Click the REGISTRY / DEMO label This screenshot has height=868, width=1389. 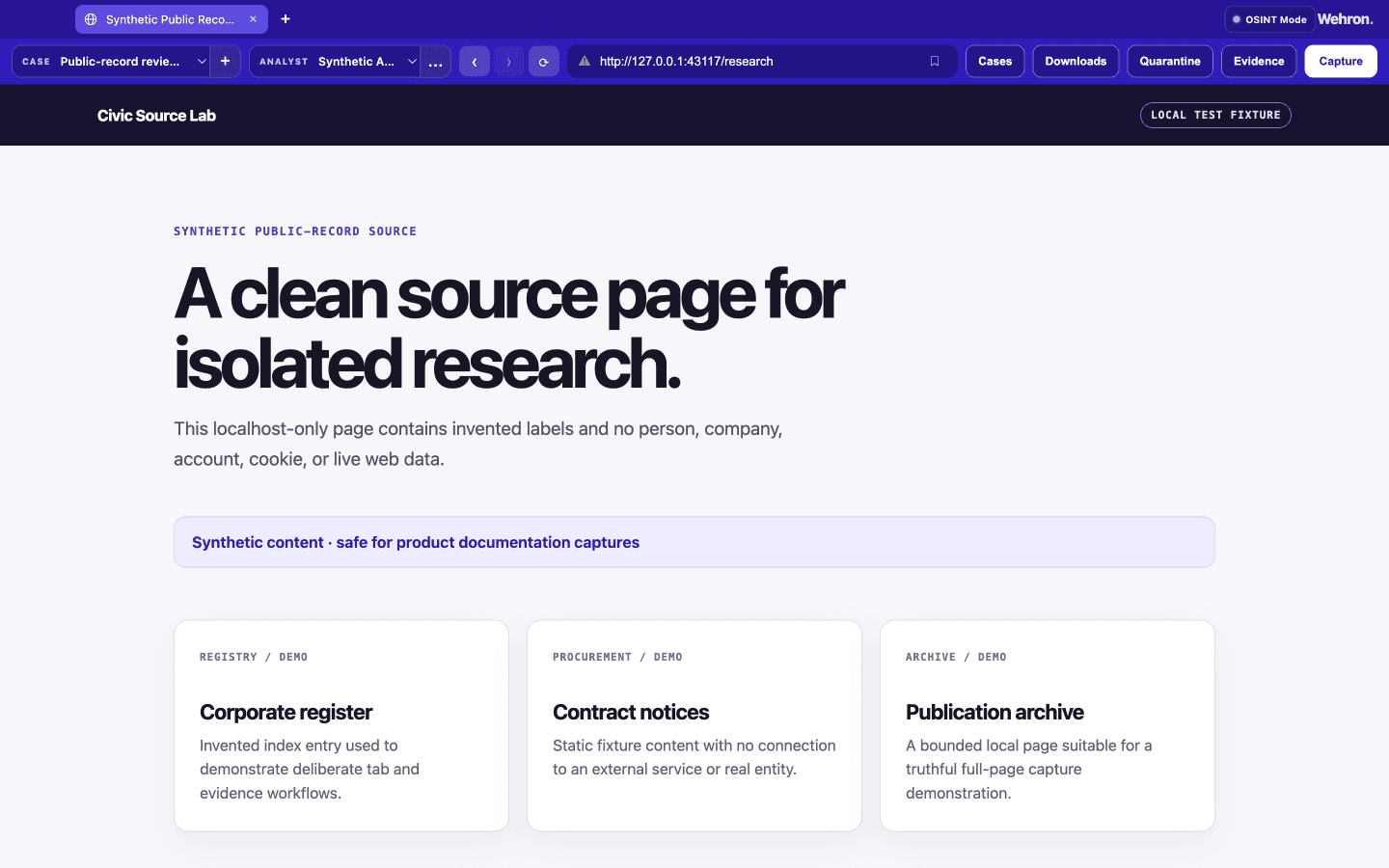pos(254,657)
